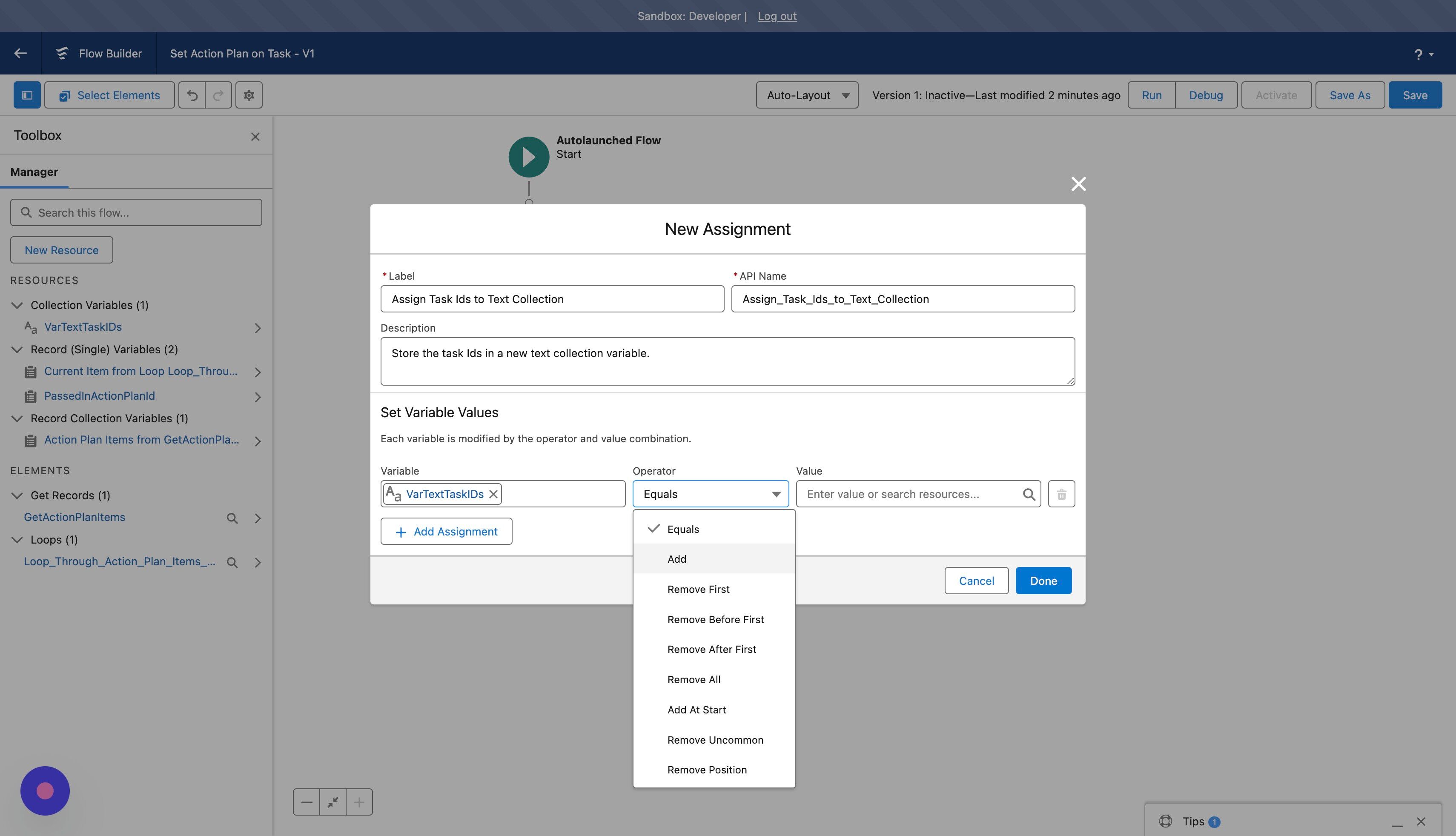
Task: Click the Log out link
Action: [x=777, y=16]
